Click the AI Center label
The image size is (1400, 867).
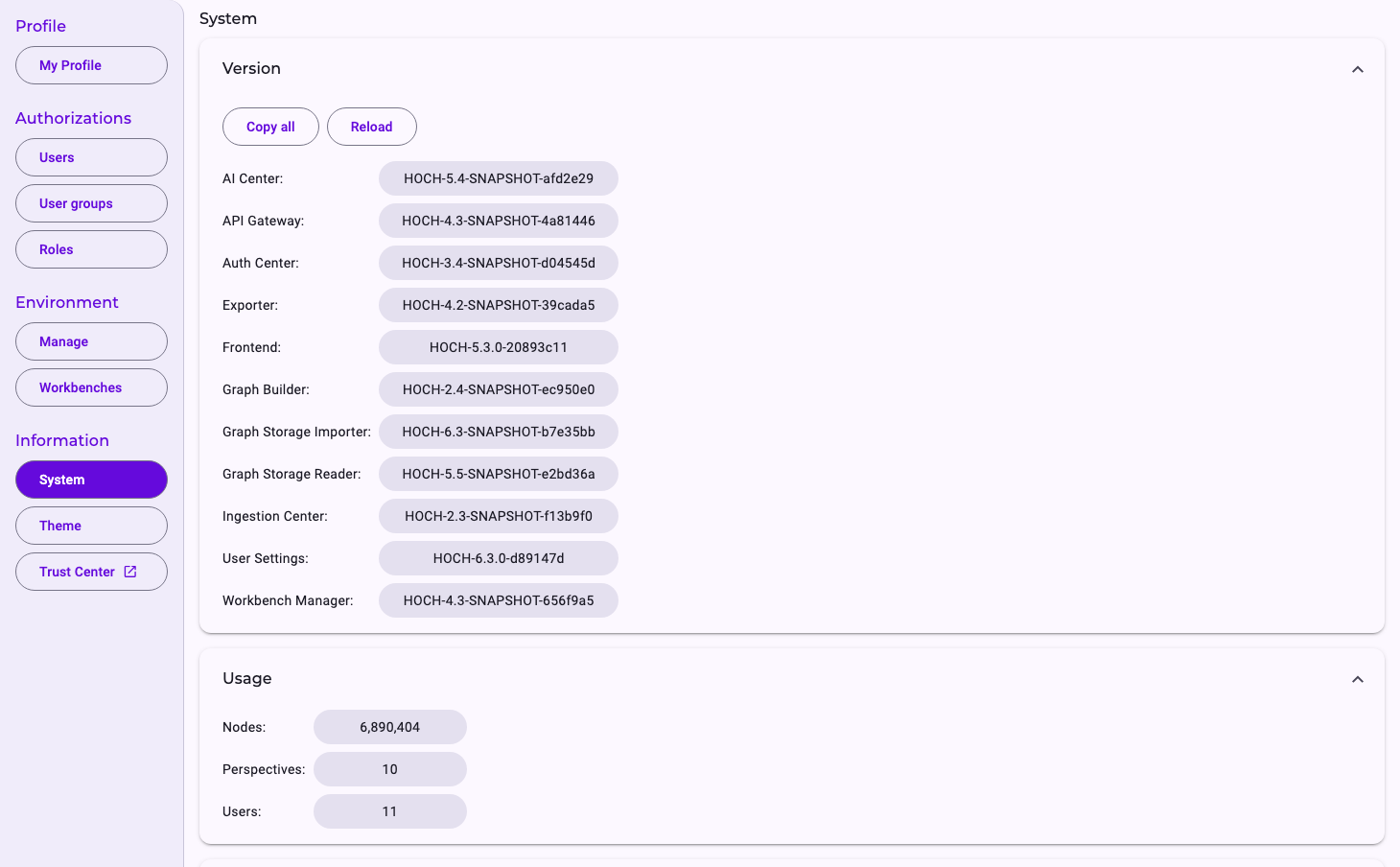(252, 178)
